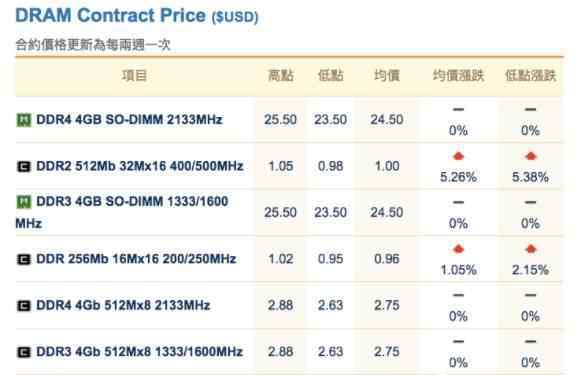Open the DDR4 4GB SO-DIMM 2133MHz link
Viewport: 580px width, 375px height.
tap(129, 120)
